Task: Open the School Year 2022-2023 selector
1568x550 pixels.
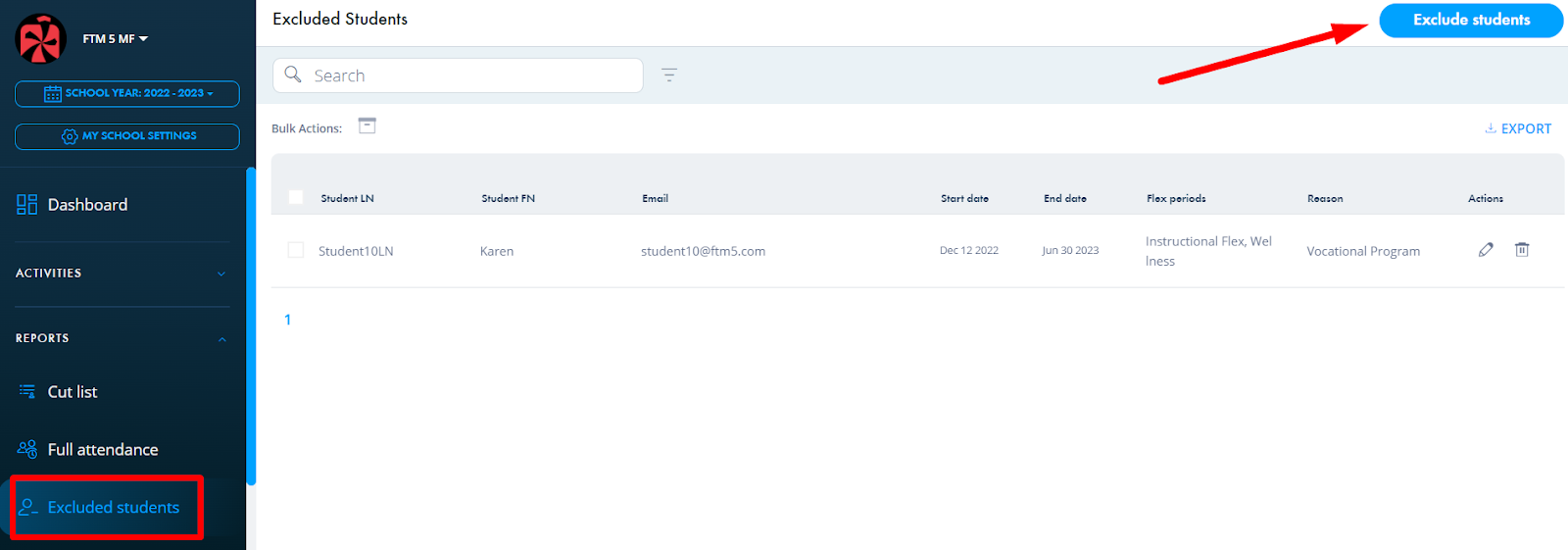Action: (x=127, y=93)
